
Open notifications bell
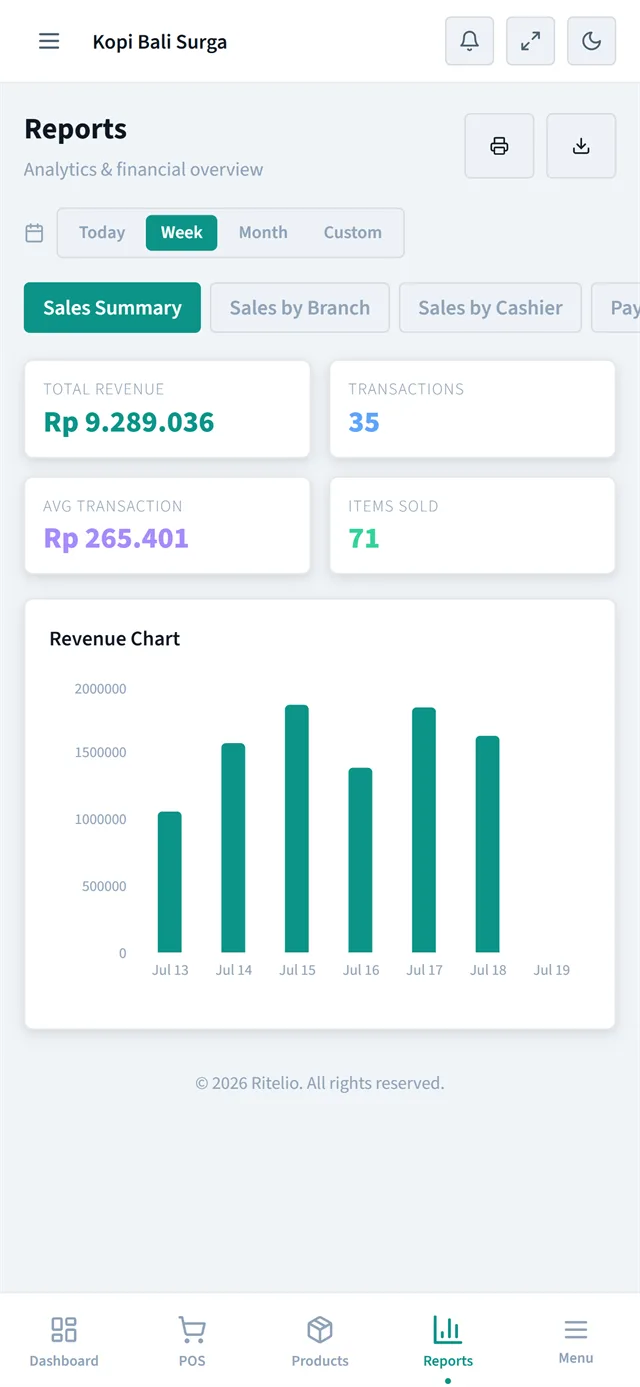pos(469,41)
